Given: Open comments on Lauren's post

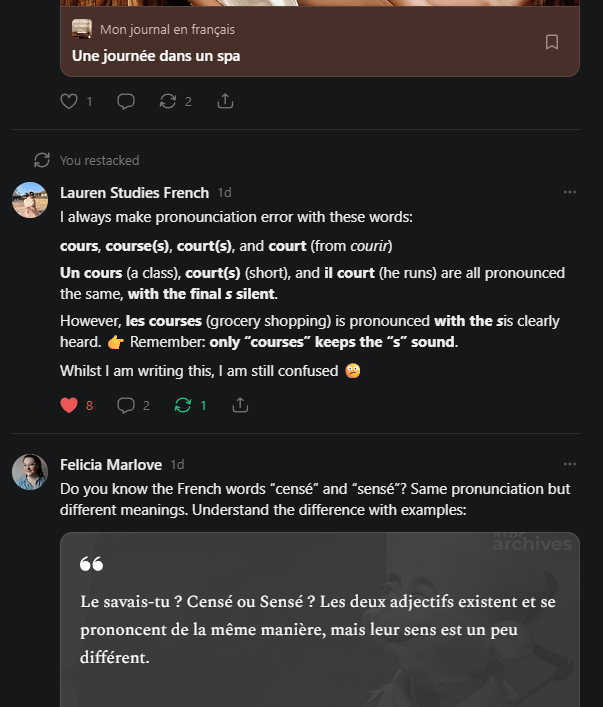Looking at the screenshot, I should (x=126, y=405).
